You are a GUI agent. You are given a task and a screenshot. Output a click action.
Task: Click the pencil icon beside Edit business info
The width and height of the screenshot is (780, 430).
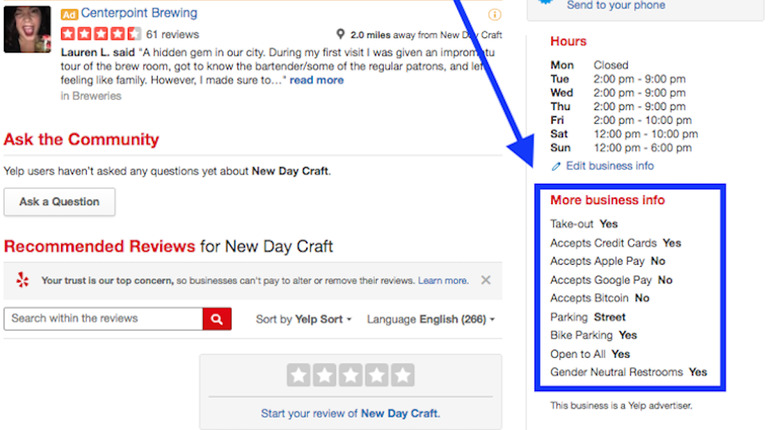[x=556, y=166]
